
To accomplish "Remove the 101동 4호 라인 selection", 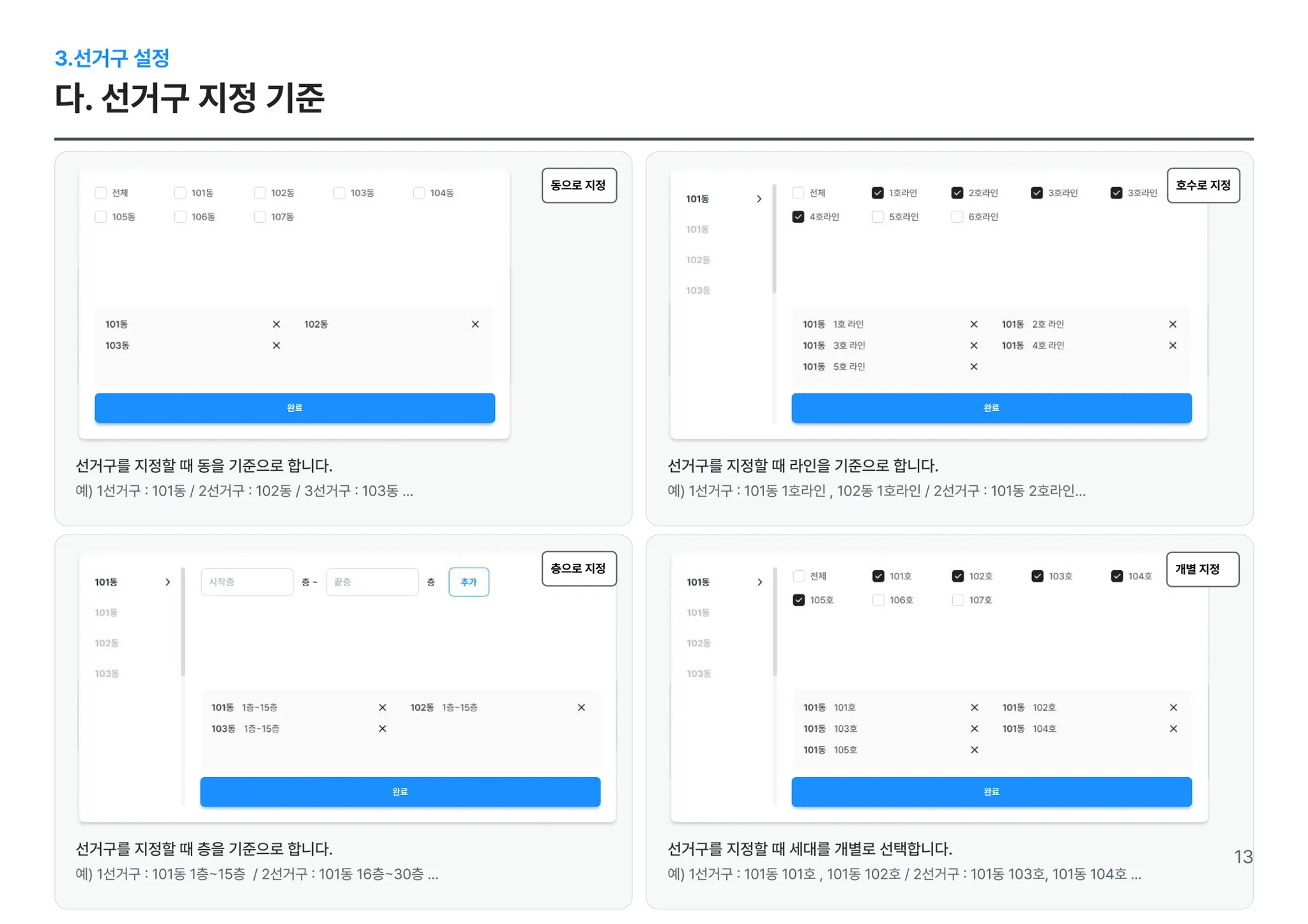I will (x=1173, y=345).
